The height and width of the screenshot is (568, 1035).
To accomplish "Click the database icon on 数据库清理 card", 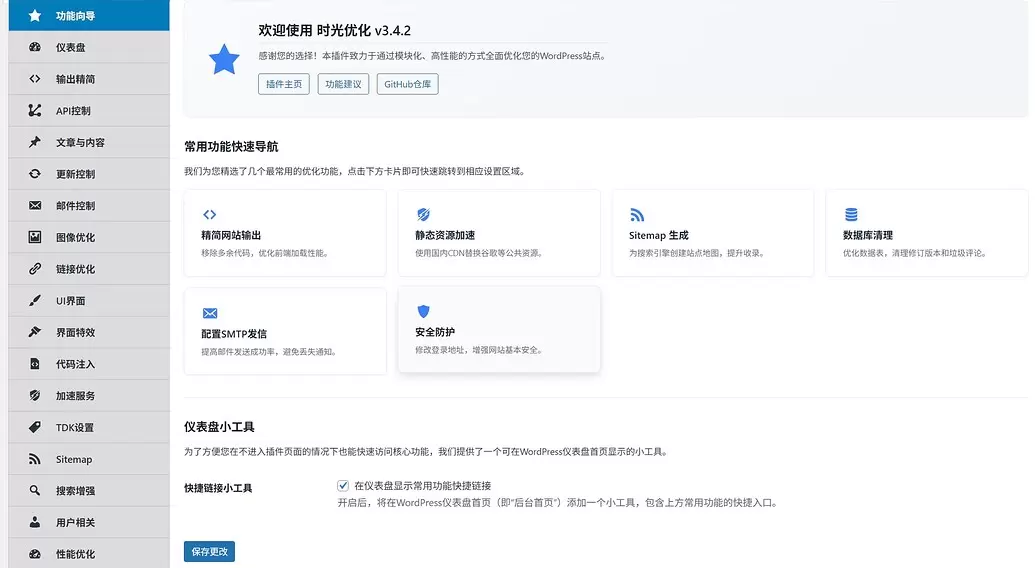I will pyautogui.click(x=851, y=214).
